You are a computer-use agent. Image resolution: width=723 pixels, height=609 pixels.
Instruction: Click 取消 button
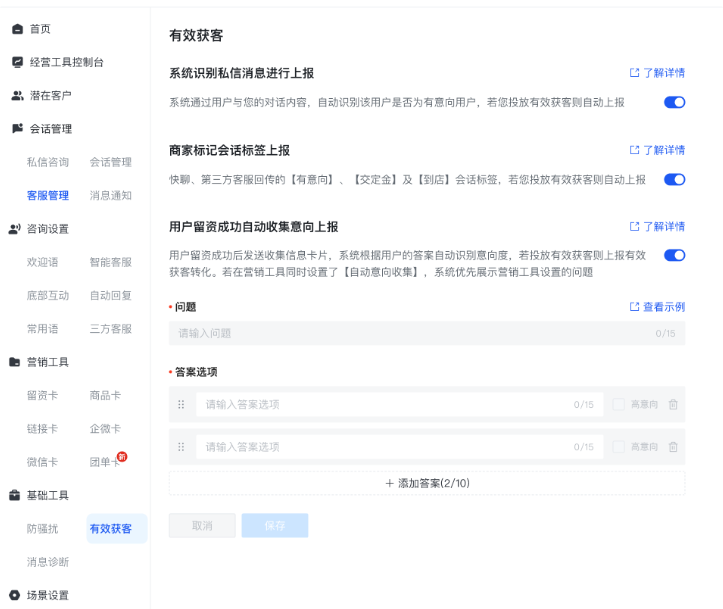[202, 526]
